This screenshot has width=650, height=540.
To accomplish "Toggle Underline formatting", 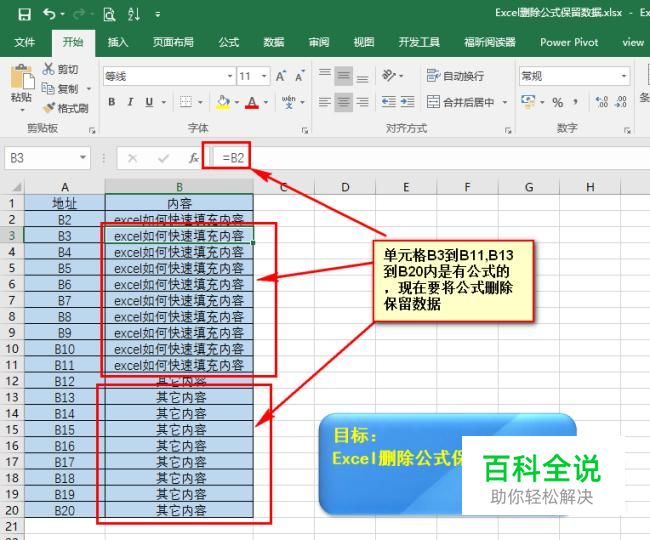I will (149, 102).
